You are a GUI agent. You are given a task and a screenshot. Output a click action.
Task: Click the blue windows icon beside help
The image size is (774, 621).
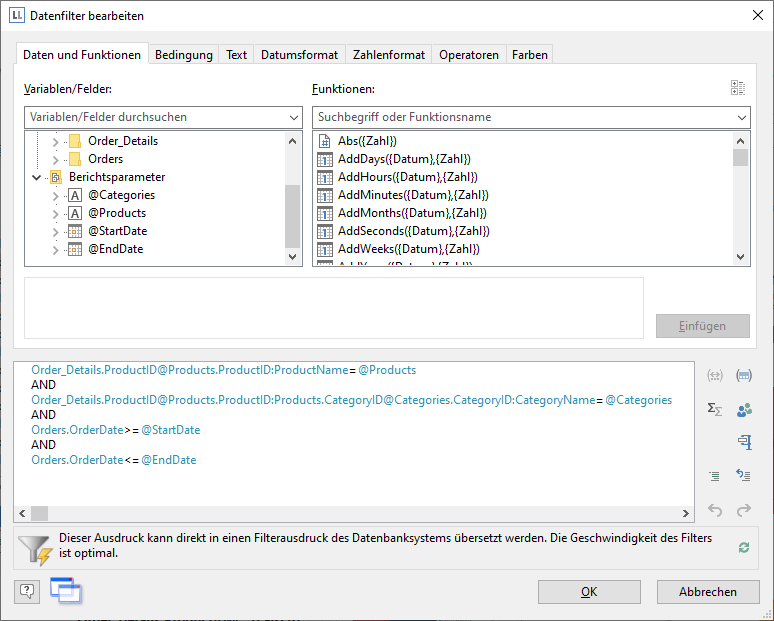(65, 591)
